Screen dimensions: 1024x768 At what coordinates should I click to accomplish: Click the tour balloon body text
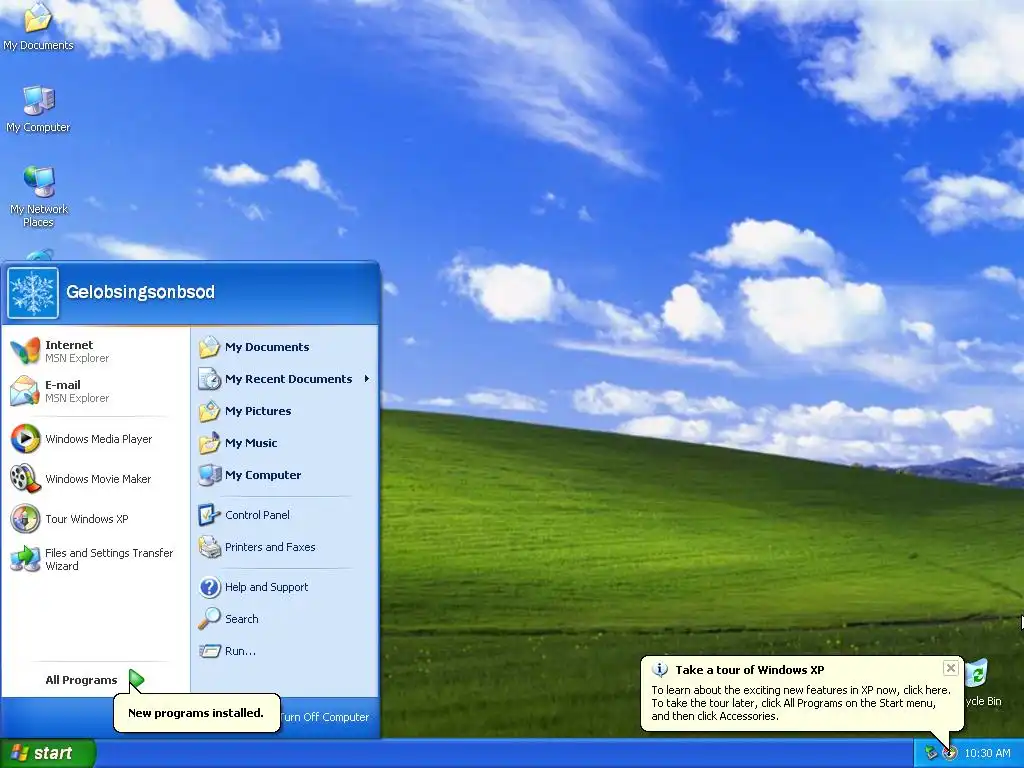point(801,703)
